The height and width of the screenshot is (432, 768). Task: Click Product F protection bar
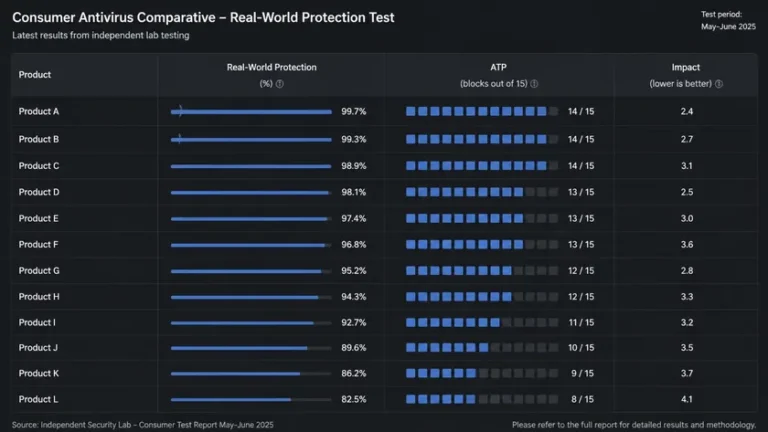coord(251,245)
